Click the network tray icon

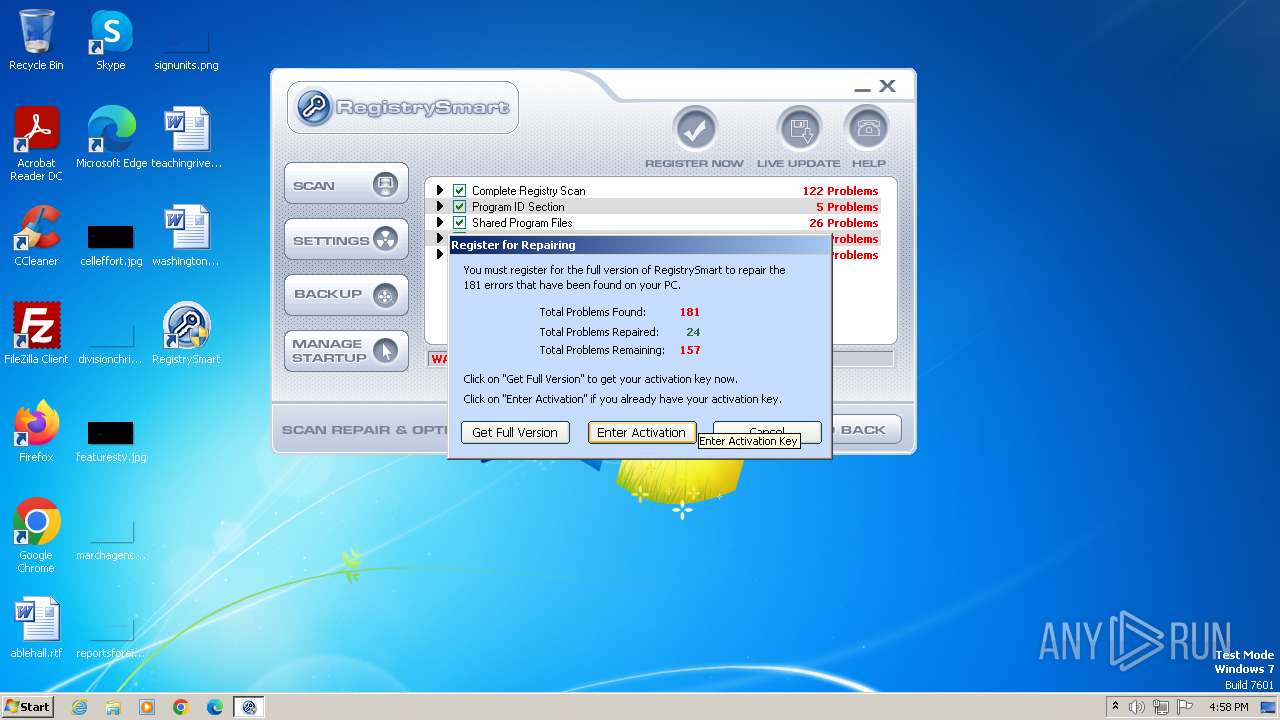[x=1162, y=707]
